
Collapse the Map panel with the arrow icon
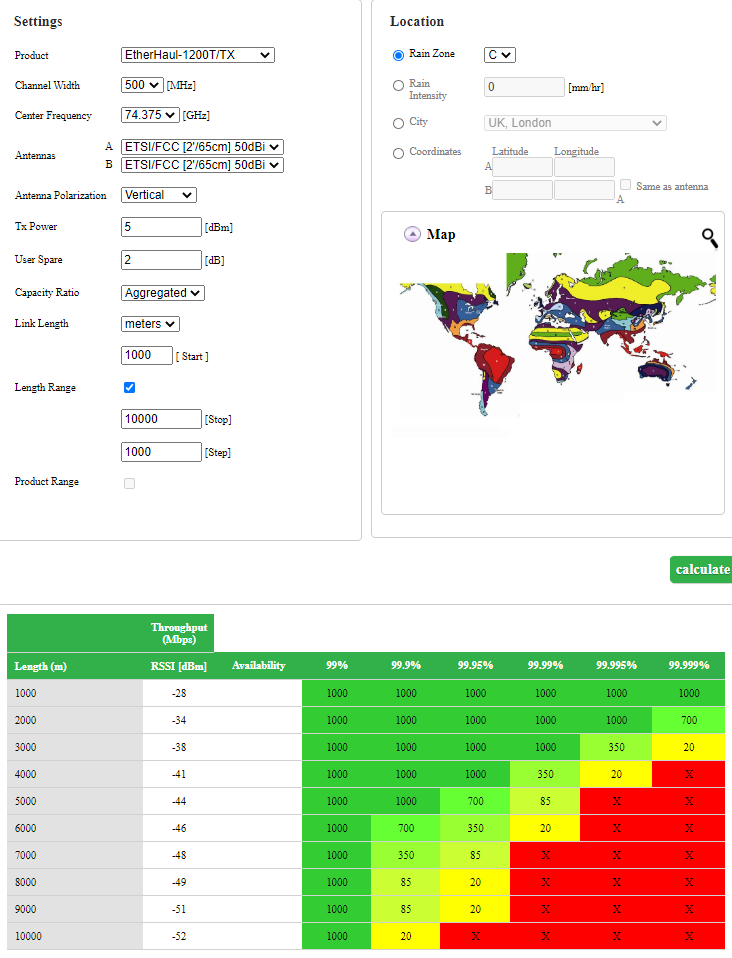[x=412, y=234]
